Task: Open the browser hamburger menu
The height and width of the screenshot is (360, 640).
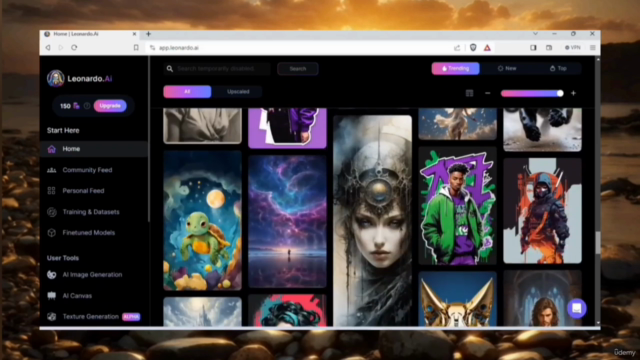Action: (592, 48)
